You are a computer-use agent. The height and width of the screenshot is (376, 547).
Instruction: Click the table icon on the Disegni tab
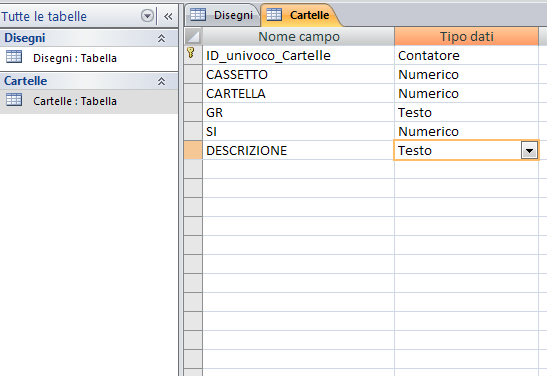198,15
